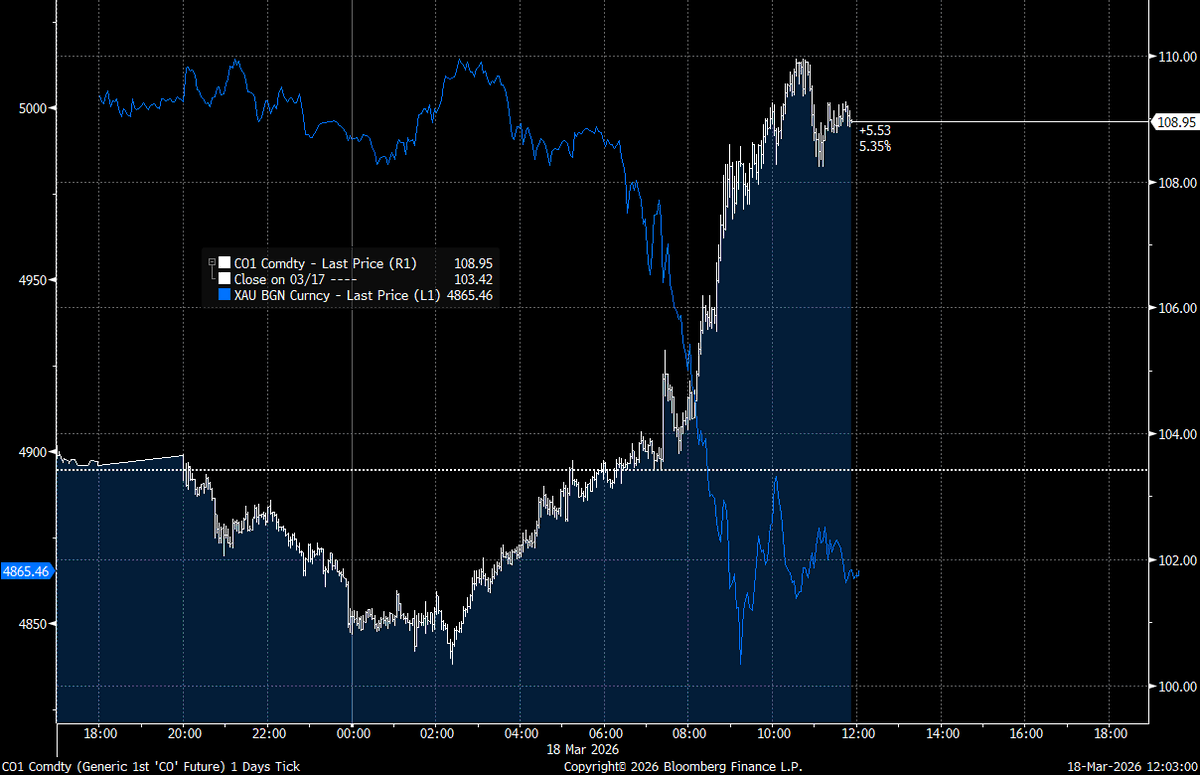
Task: Click the white Close on 03/17 swatch
Action: [x=224, y=279]
